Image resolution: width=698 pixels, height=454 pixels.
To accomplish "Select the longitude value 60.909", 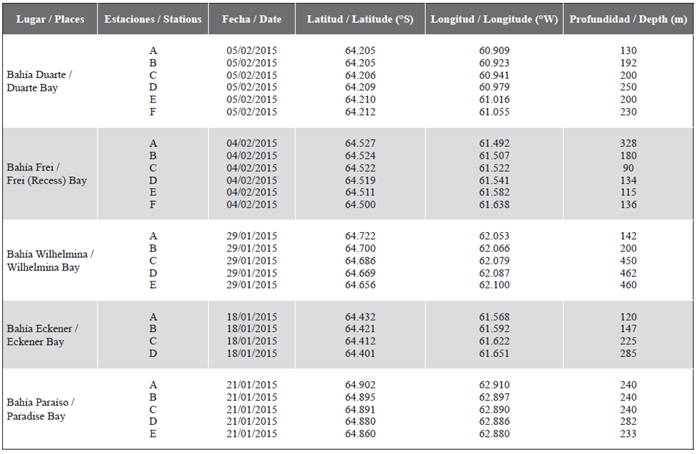I will coord(494,51).
